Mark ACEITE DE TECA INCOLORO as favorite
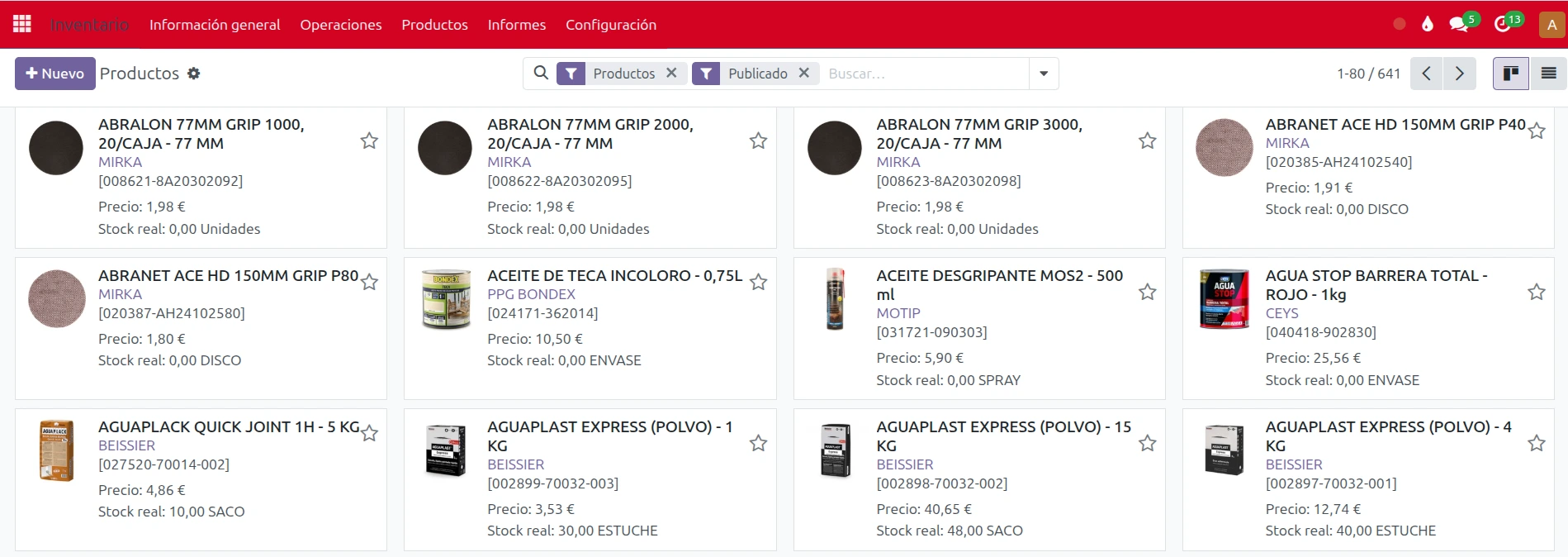Image resolution: width=1568 pixels, height=557 pixels. pos(758,283)
